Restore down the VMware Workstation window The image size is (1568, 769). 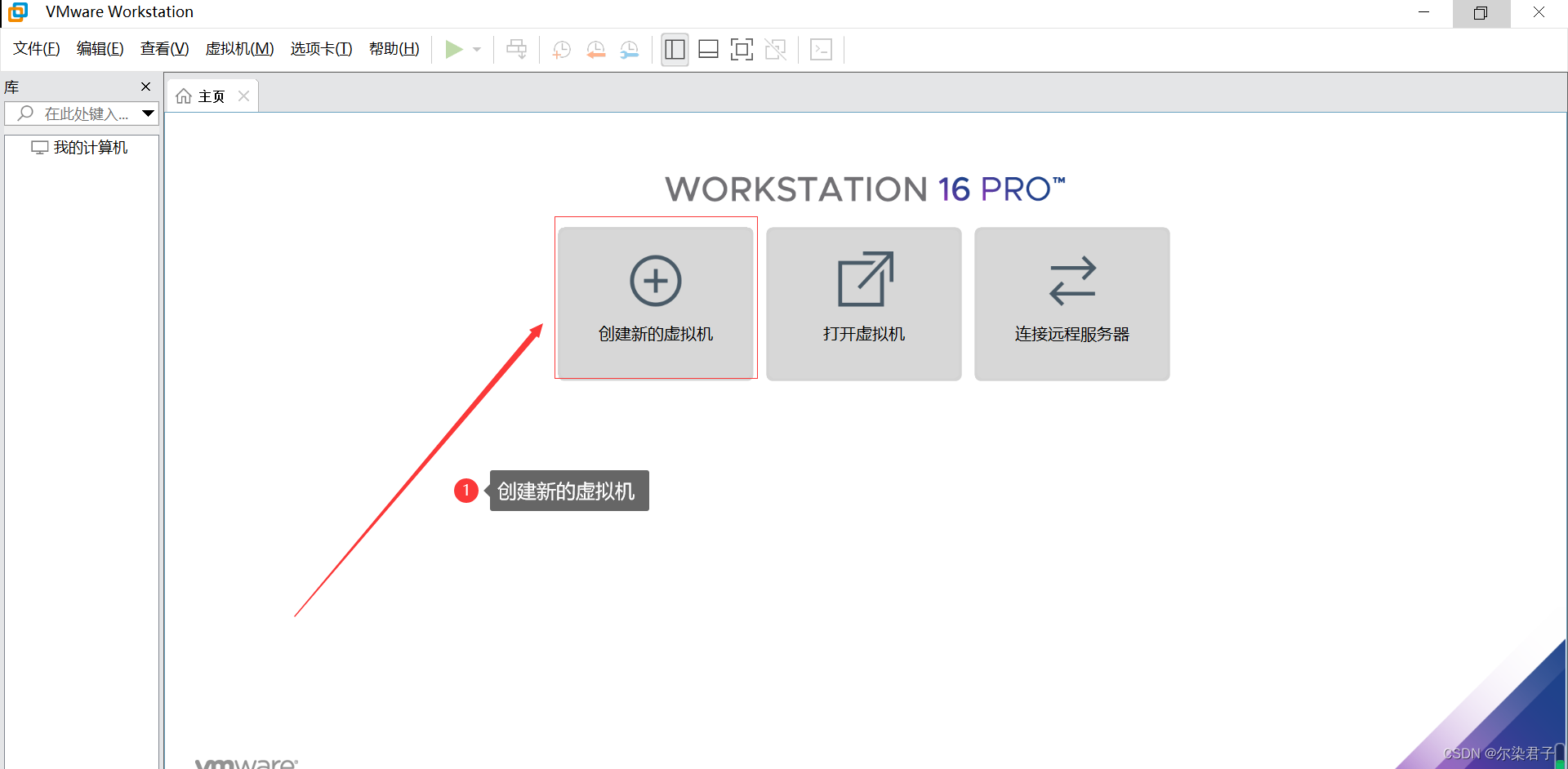click(x=1481, y=12)
